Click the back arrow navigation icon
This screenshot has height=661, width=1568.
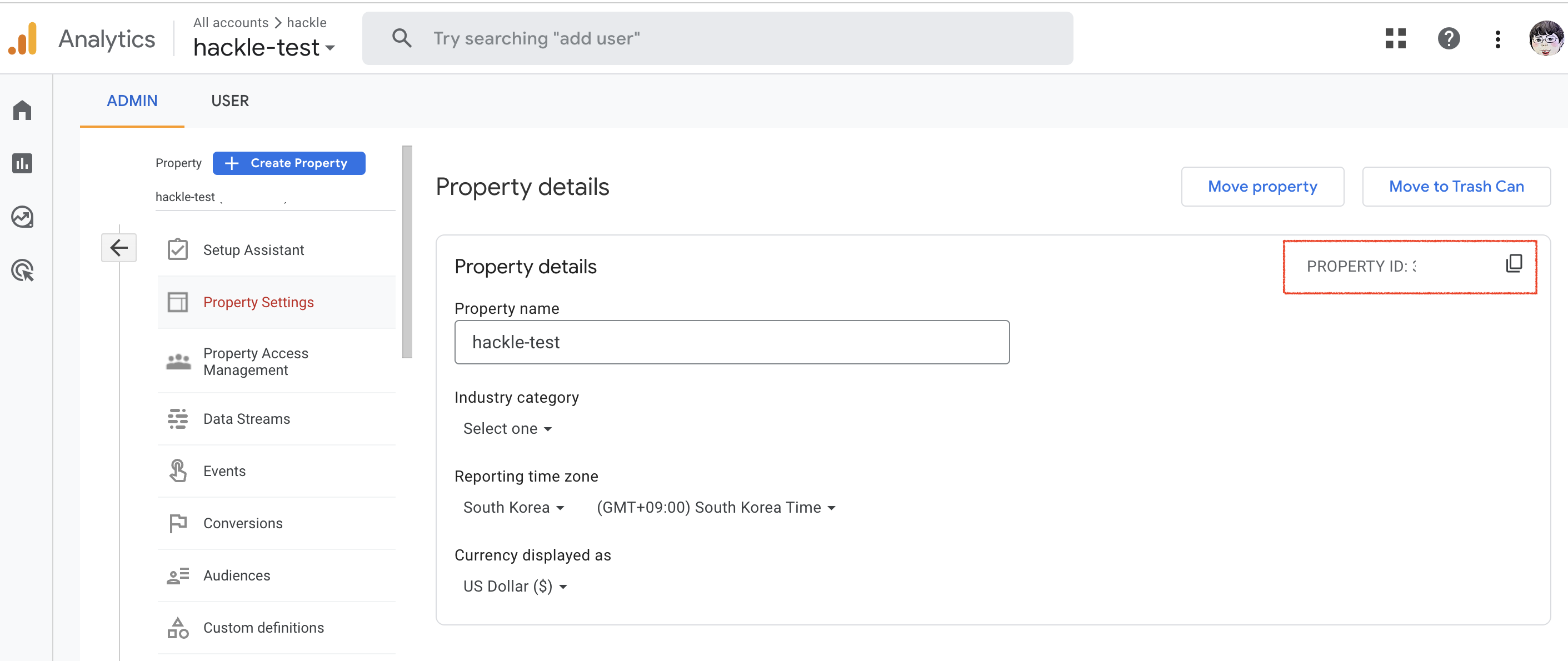pos(120,249)
